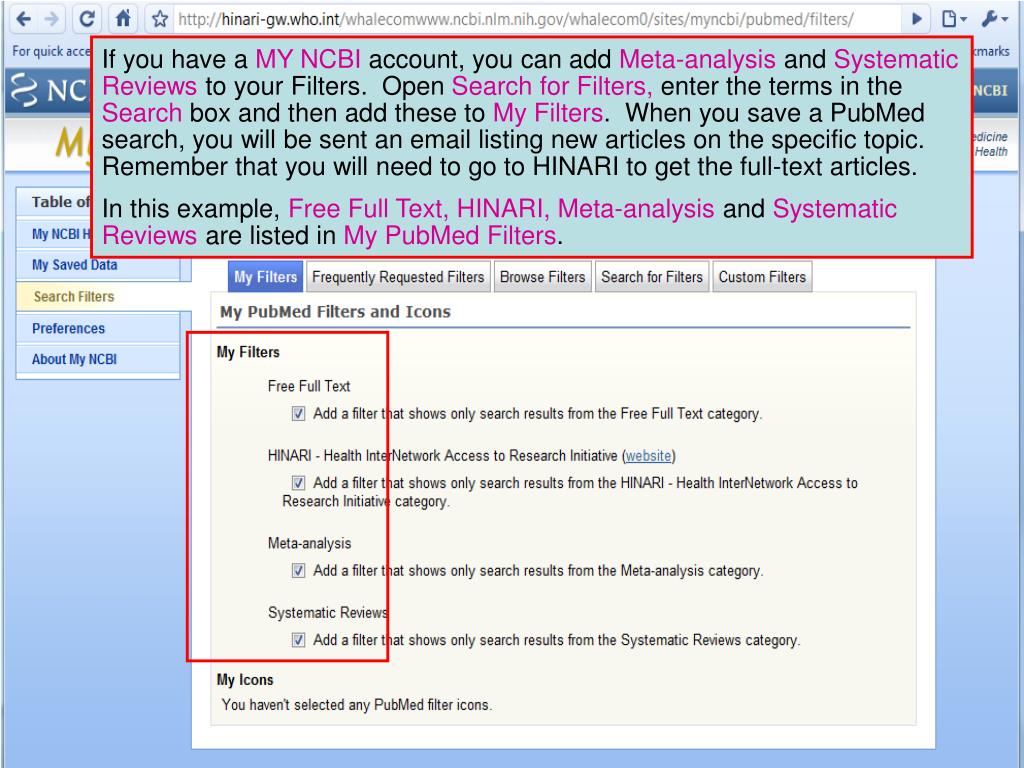The height and width of the screenshot is (768, 1024).
Task: Click the go arrow beside the address bar
Action: (x=917, y=19)
